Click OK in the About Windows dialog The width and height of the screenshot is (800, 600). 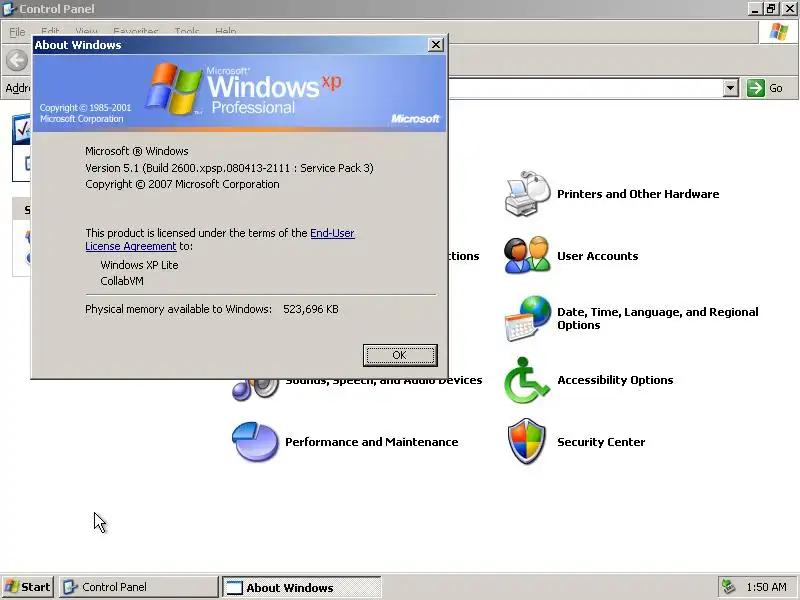(x=400, y=355)
